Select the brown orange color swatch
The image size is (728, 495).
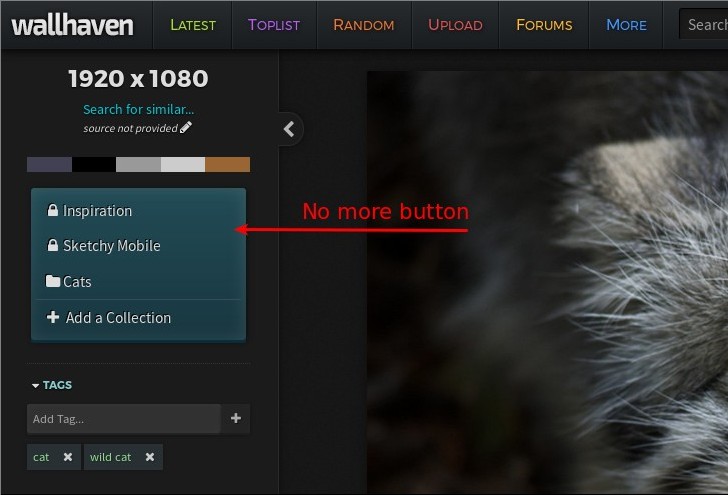(x=228, y=164)
